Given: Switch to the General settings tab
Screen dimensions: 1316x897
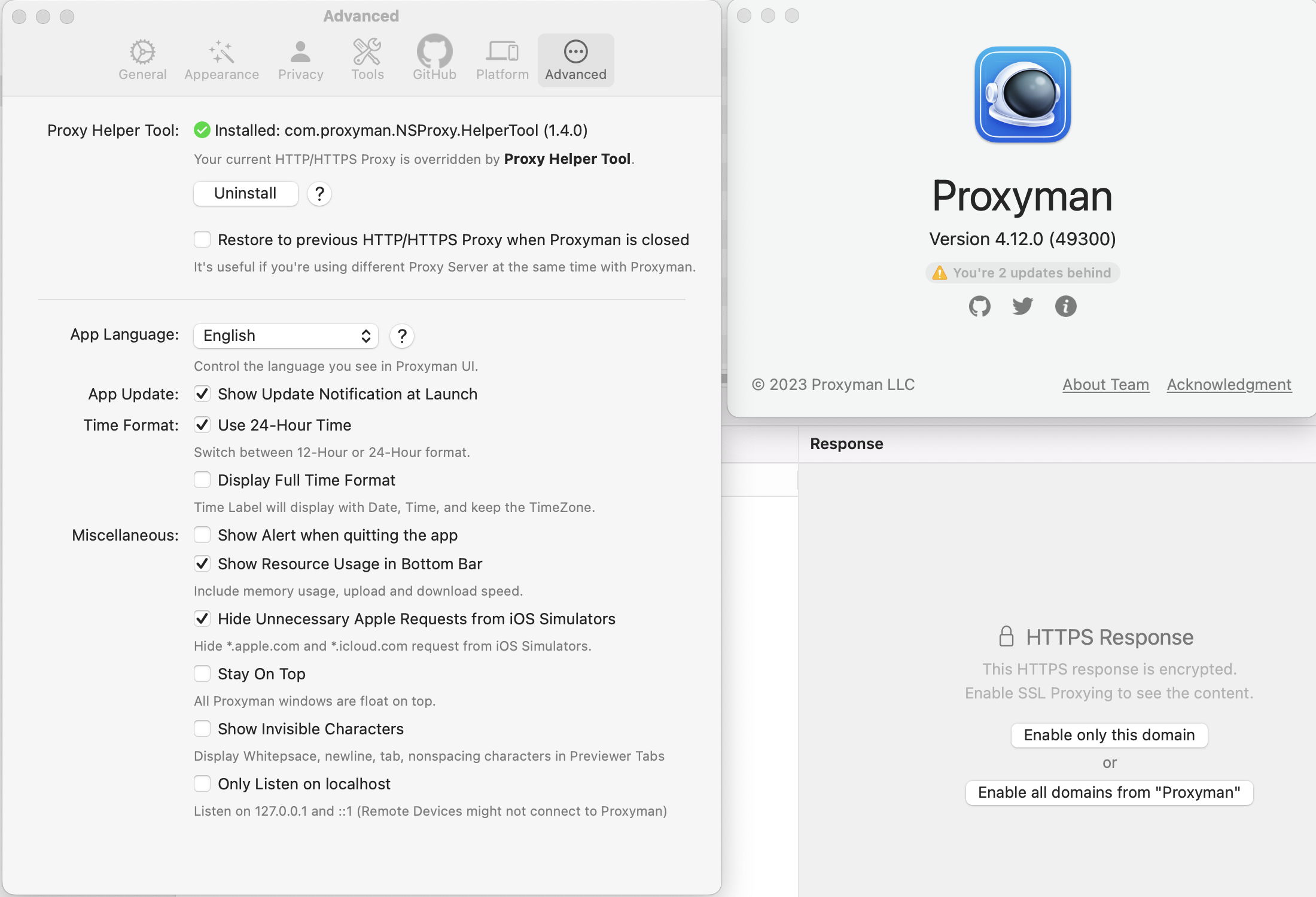Looking at the screenshot, I should click(142, 58).
